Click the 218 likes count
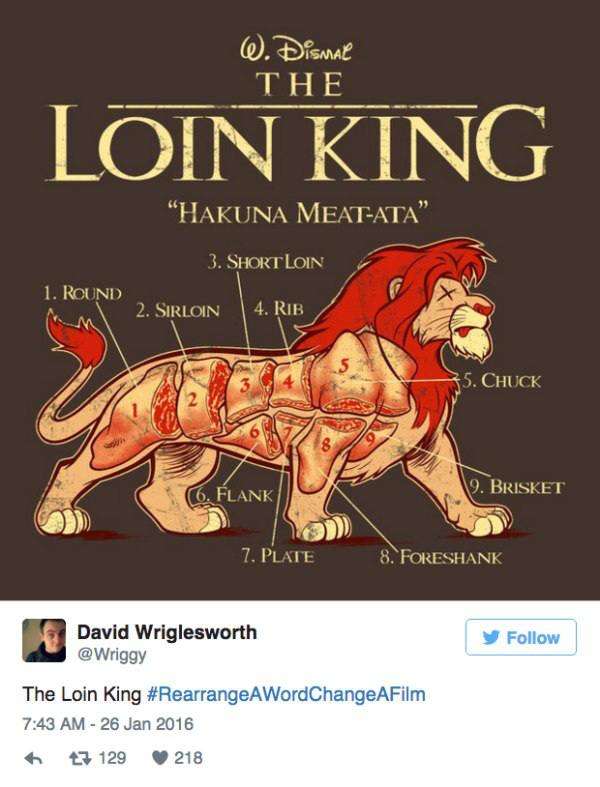Viewport: 600px width, 787px height. 188,758
